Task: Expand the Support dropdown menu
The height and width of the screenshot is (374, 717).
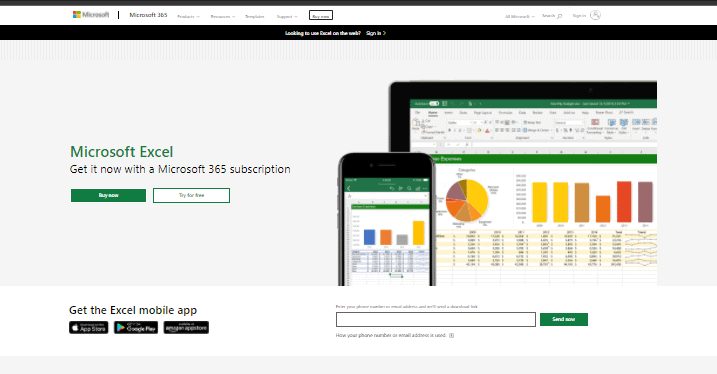Action: [x=287, y=16]
